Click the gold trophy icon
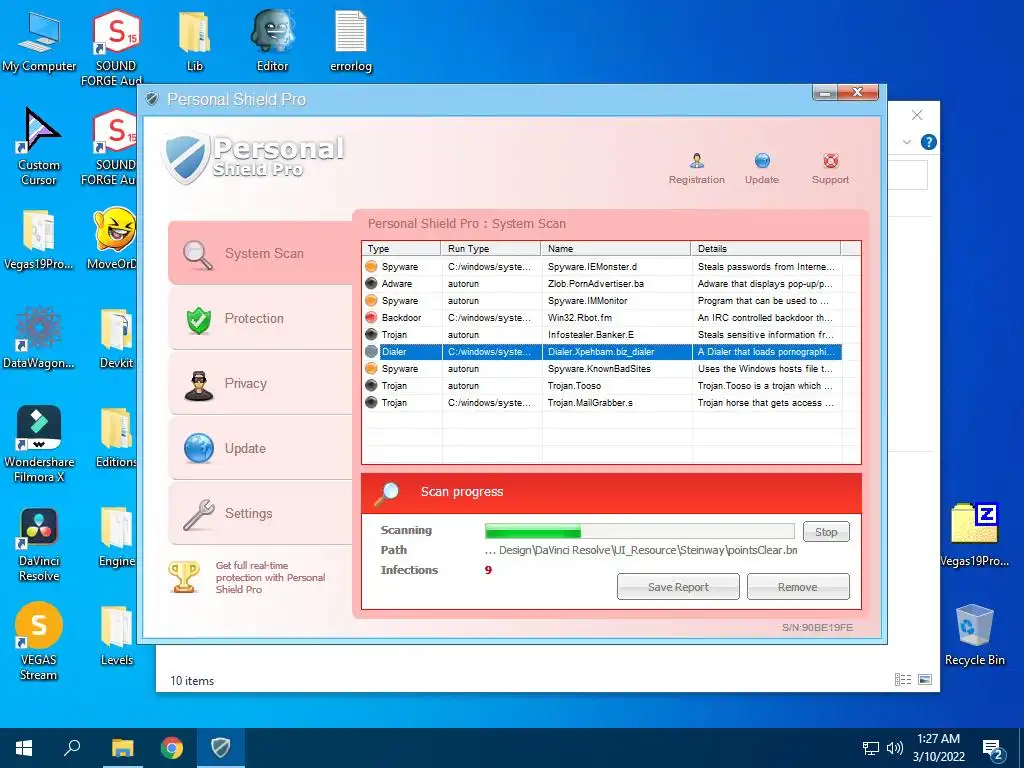The width and height of the screenshot is (1024, 768). (184, 577)
